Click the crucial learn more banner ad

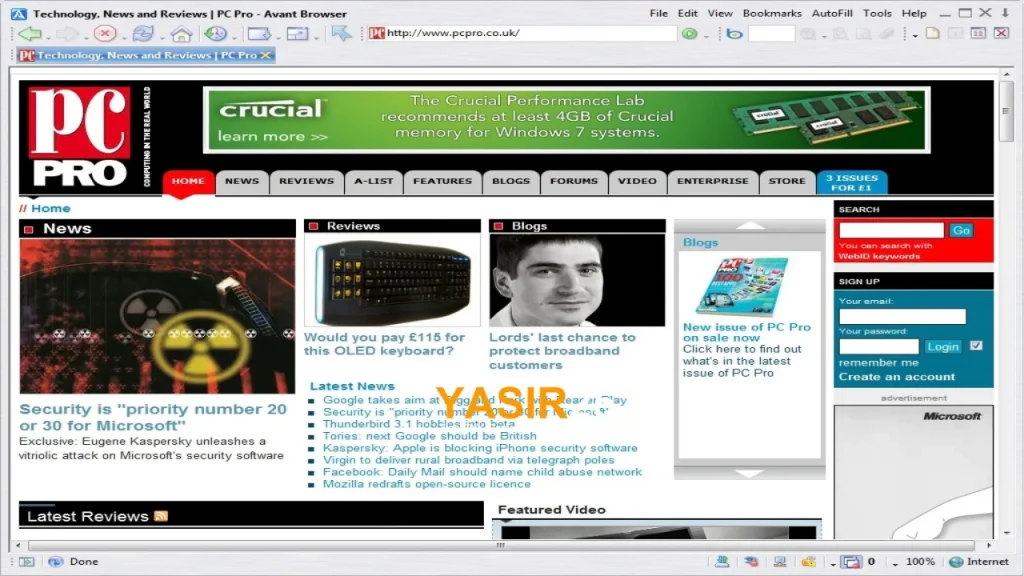click(x=566, y=120)
